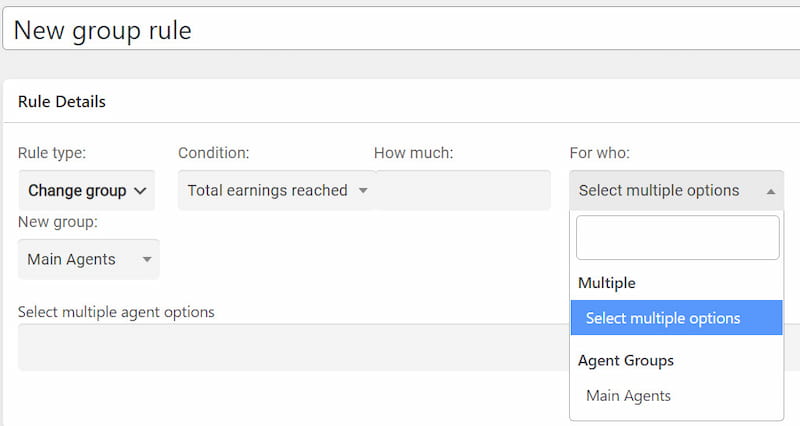The height and width of the screenshot is (426, 800).
Task: Click the Condition dropdown arrow icon
Action: point(363,190)
